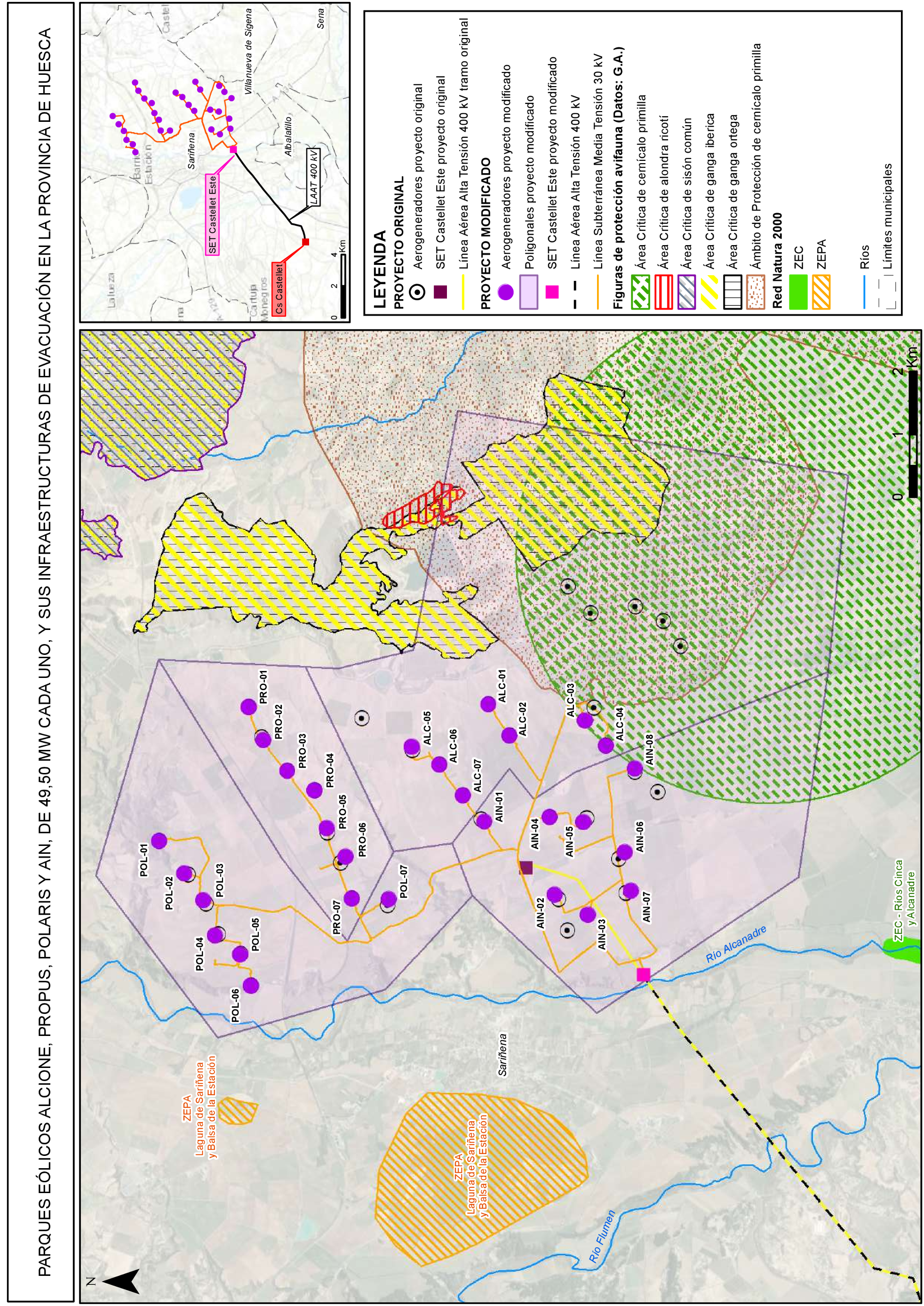The height and width of the screenshot is (1306, 924).
Task: Click green hatch swatch for cernícalo primilla critical area
Action: point(641,292)
